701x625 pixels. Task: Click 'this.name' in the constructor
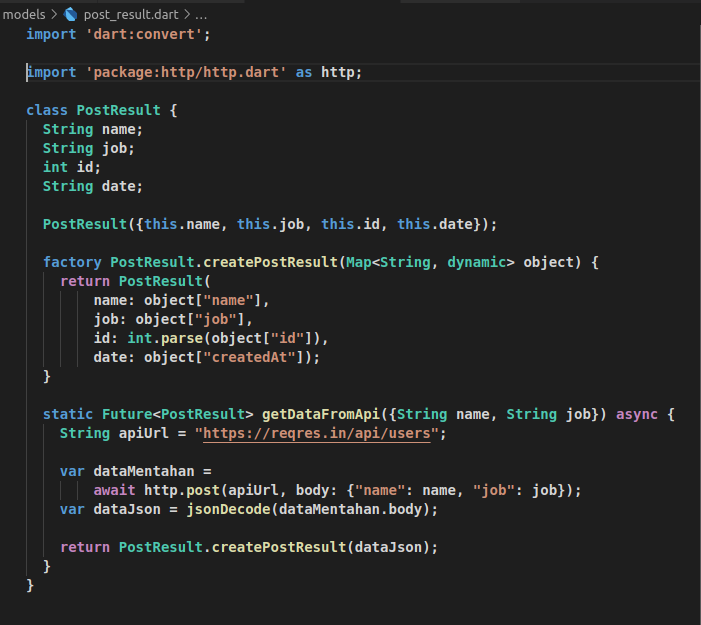click(x=182, y=224)
